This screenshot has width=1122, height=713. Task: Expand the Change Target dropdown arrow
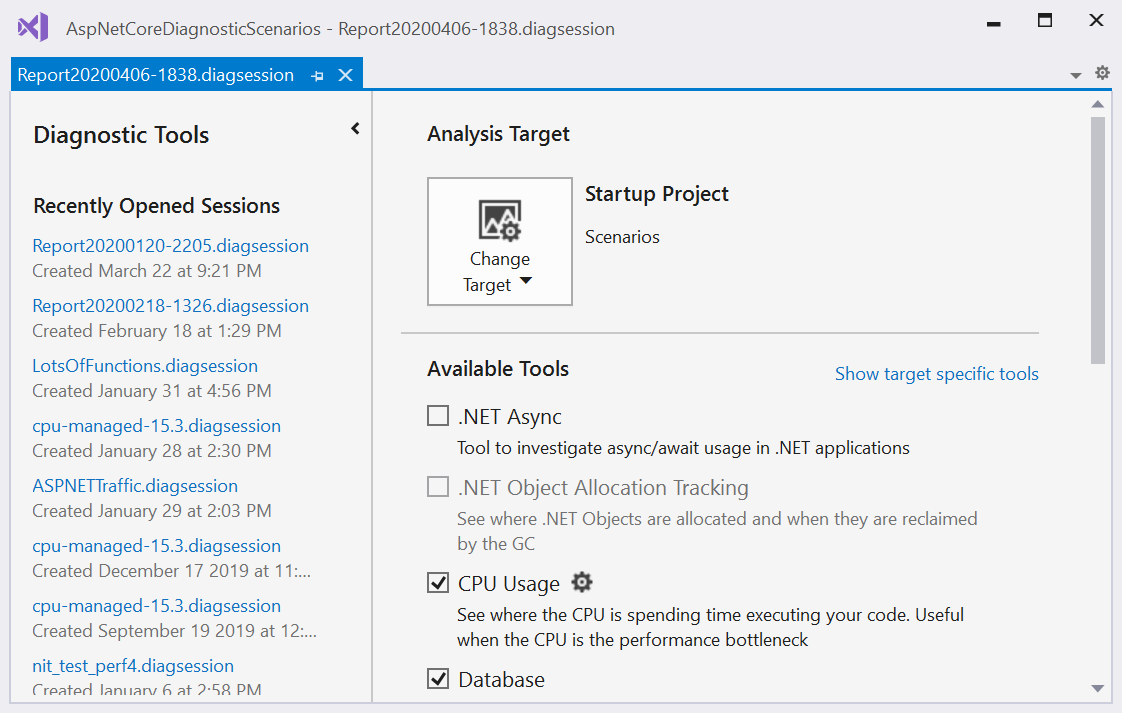coord(525,283)
